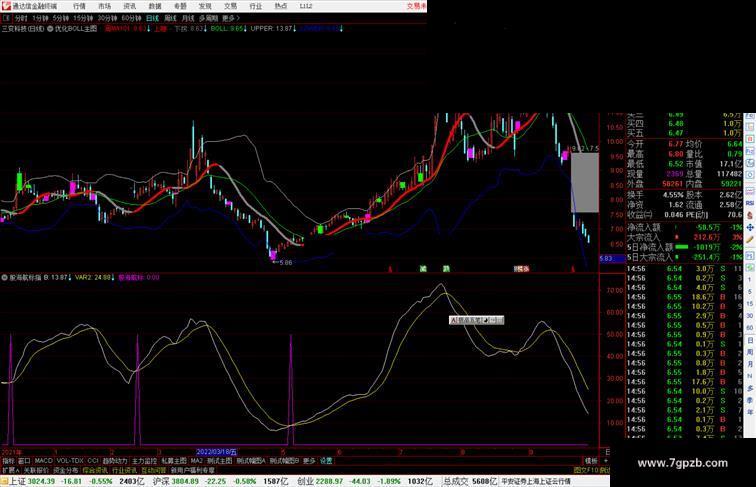
Task: Open the 行情 menu
Action: [x=79, y=6]
